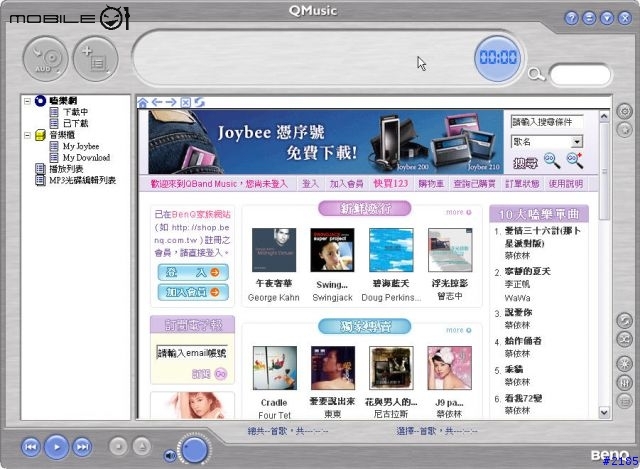Click the search magnifier icon in webpage
640x469 pixels.
[552, 160]
